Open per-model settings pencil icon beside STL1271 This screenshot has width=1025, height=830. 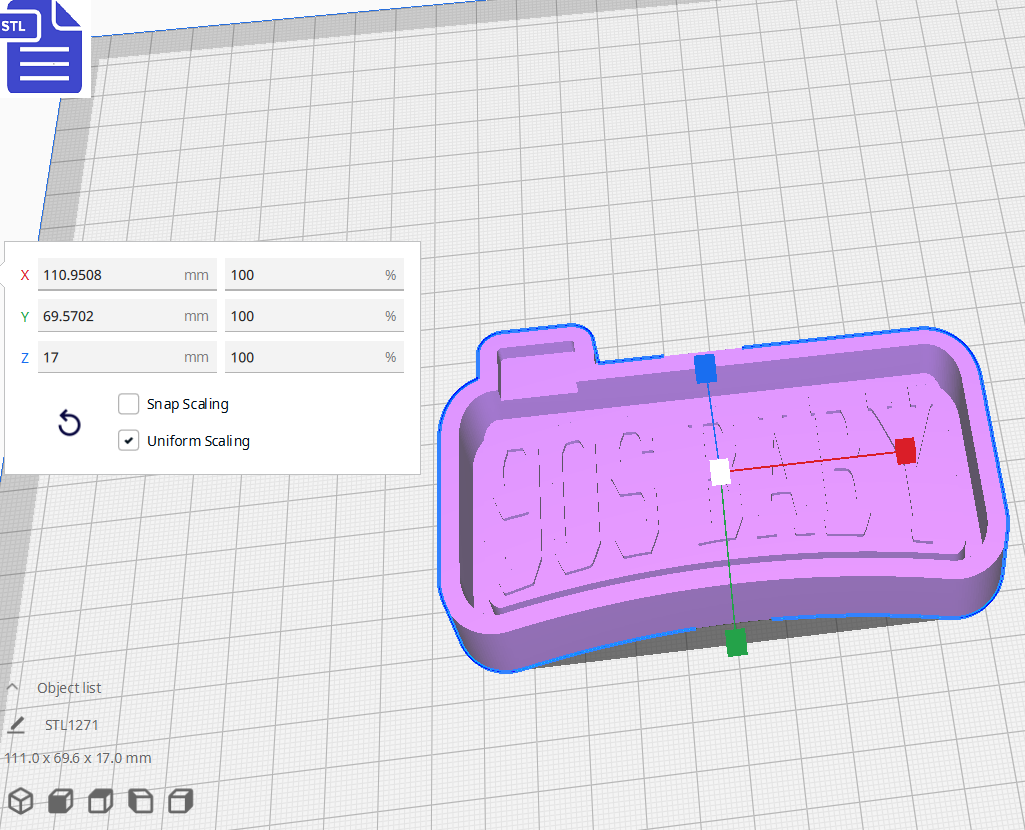(15, 724)
